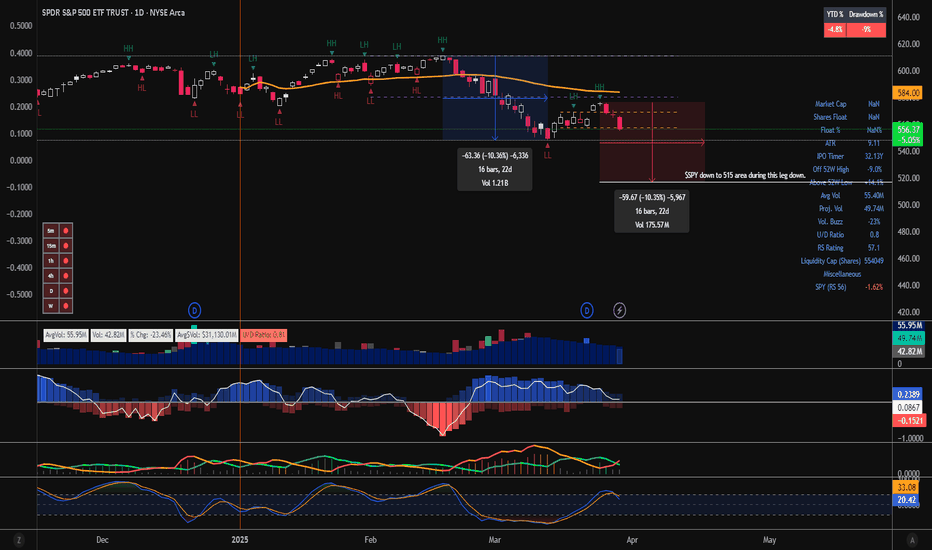This screenshot has width=932, height=550.
Task: Select the '$SPY down to 515 area' text note
Action: (x=745, y=175)
